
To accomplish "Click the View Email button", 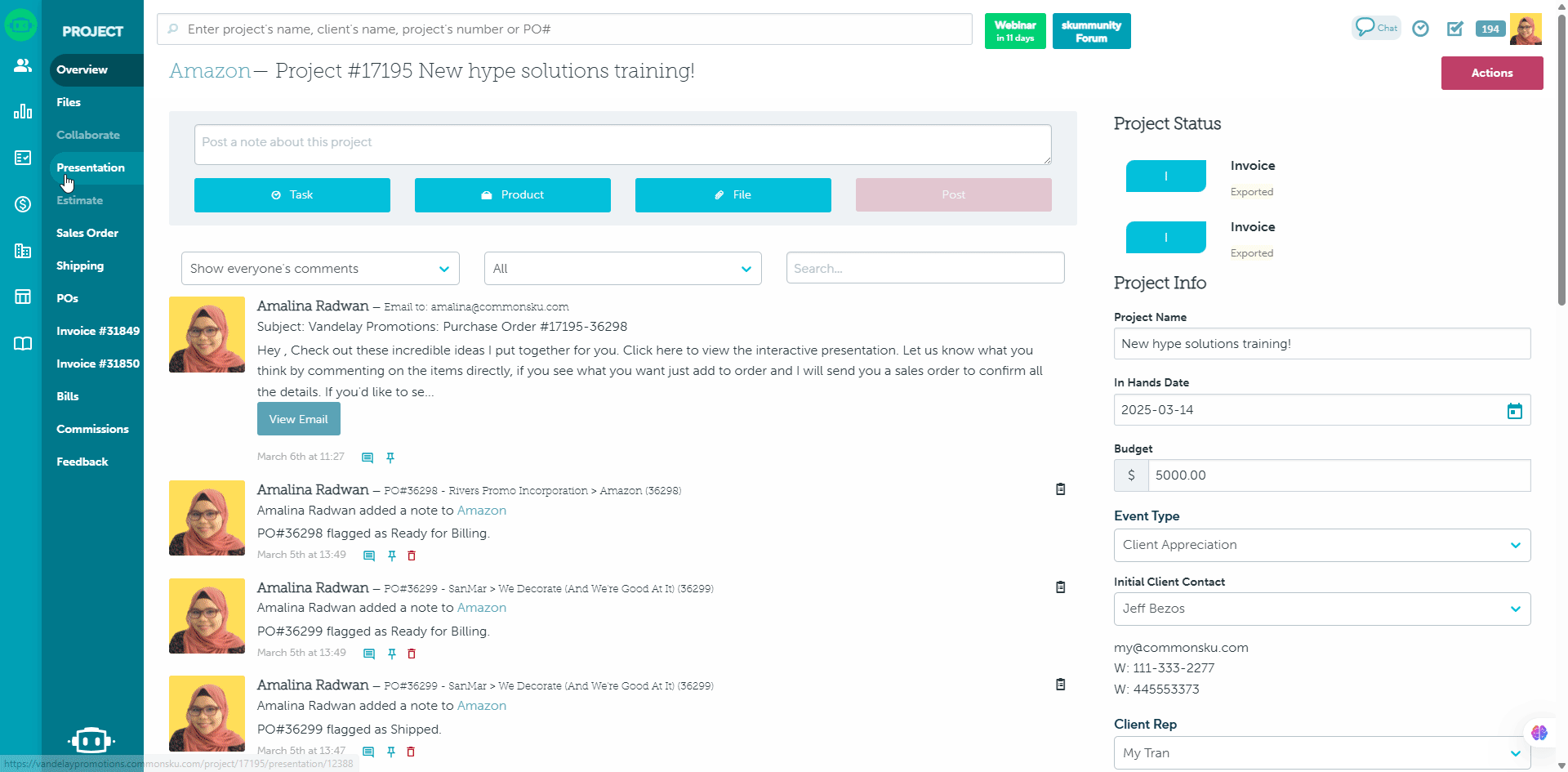I will [x=298, y=419].
